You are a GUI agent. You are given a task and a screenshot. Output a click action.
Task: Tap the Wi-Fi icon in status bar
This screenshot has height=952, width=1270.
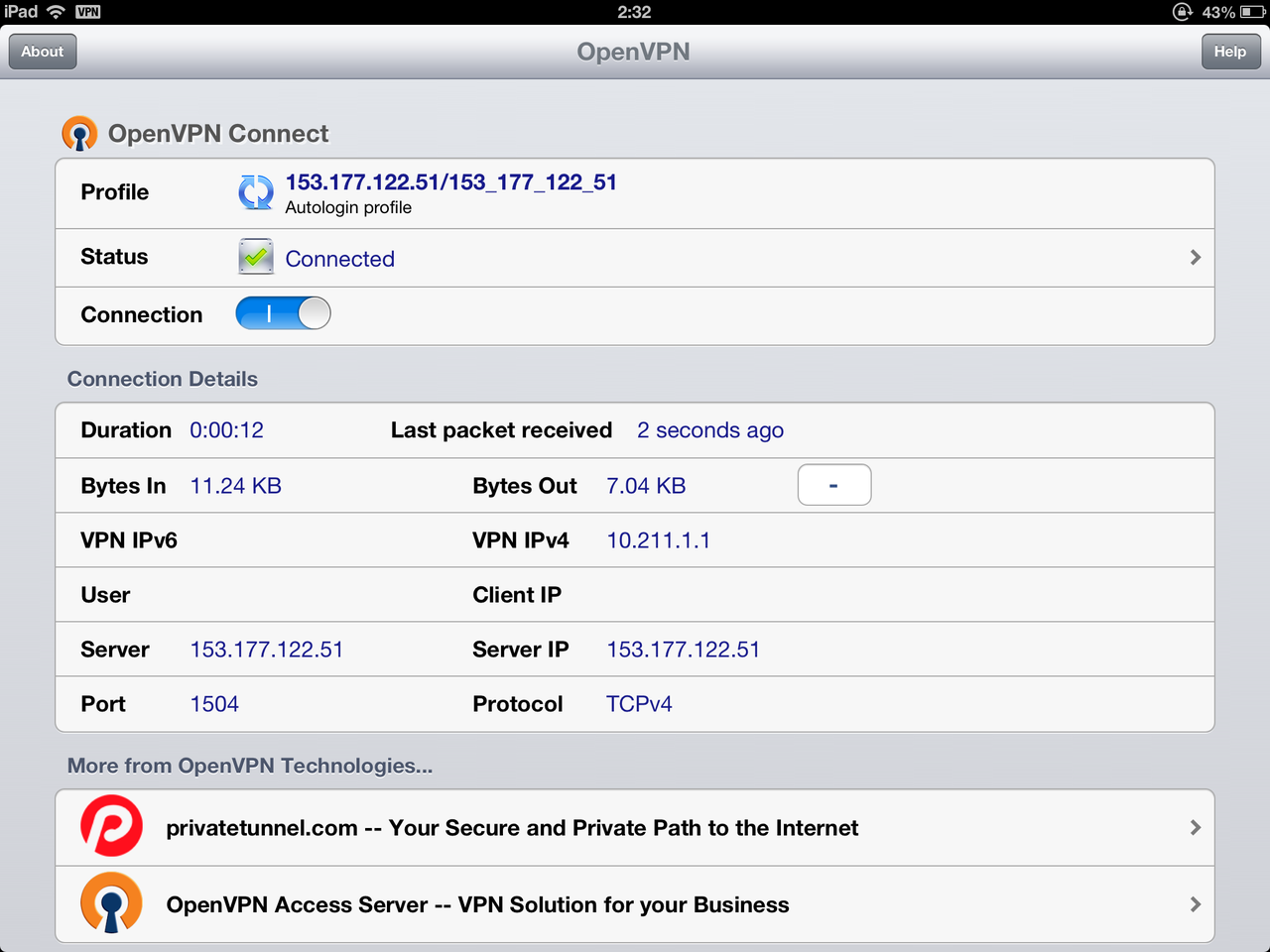pyautogui.click(x=56, y=12)
